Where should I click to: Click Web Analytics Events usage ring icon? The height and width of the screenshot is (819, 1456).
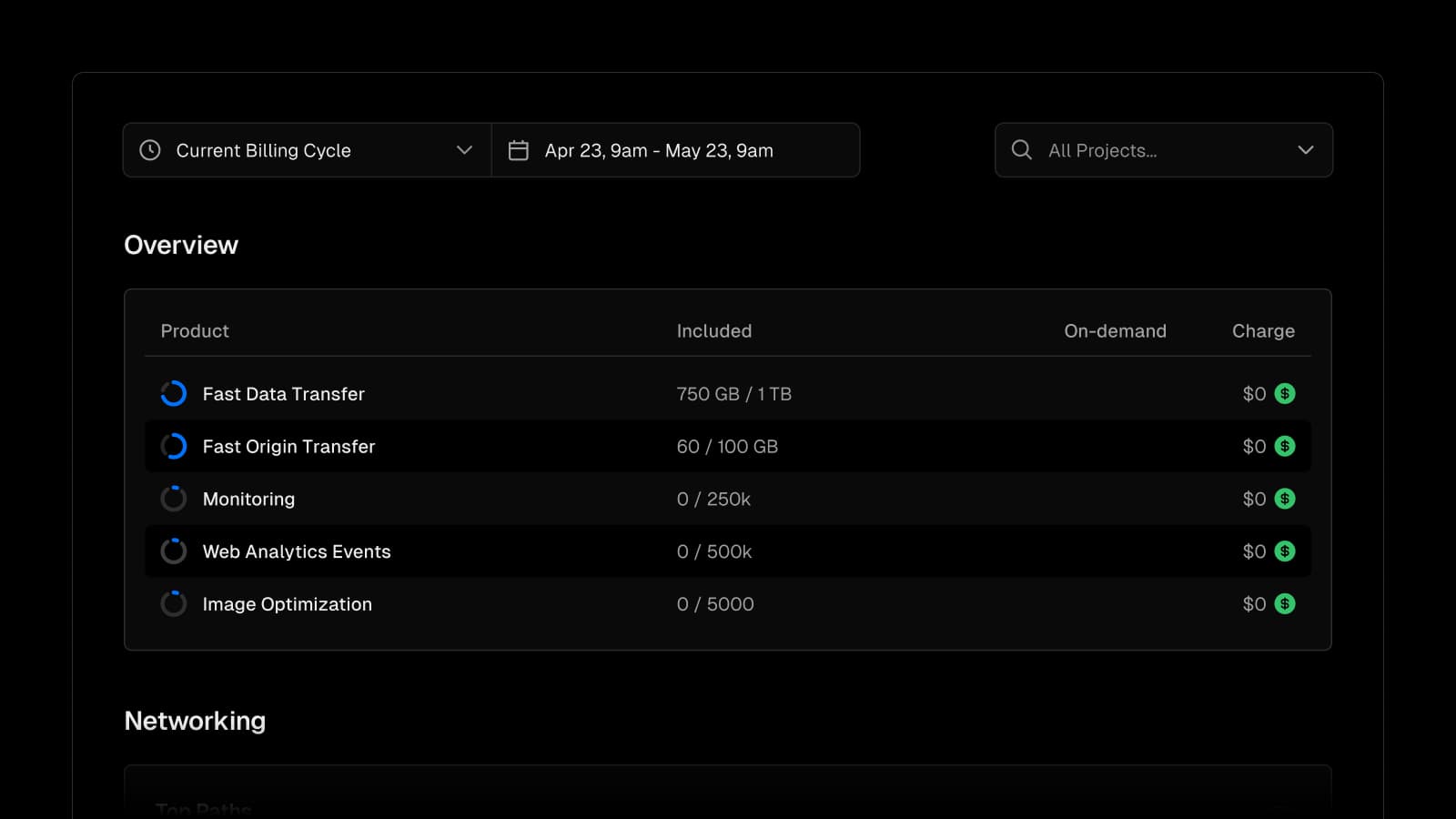tap(174, 551)
